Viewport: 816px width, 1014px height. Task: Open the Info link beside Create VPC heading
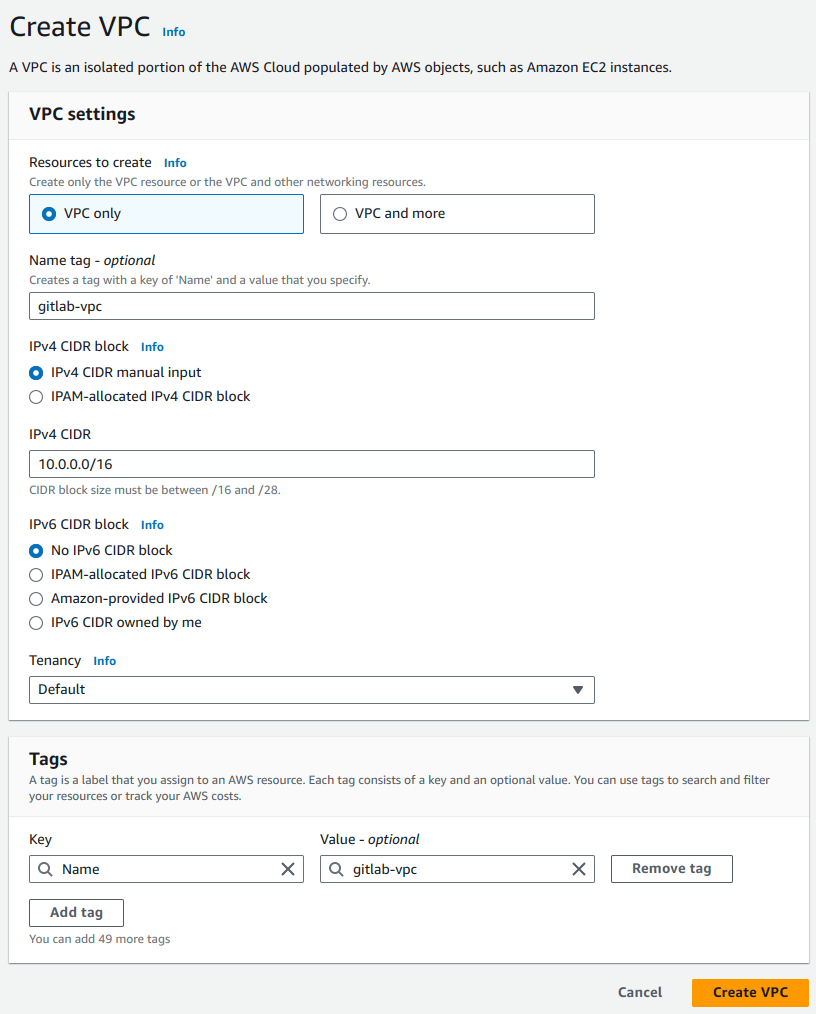pyautogui.click(x=173, y=31)
